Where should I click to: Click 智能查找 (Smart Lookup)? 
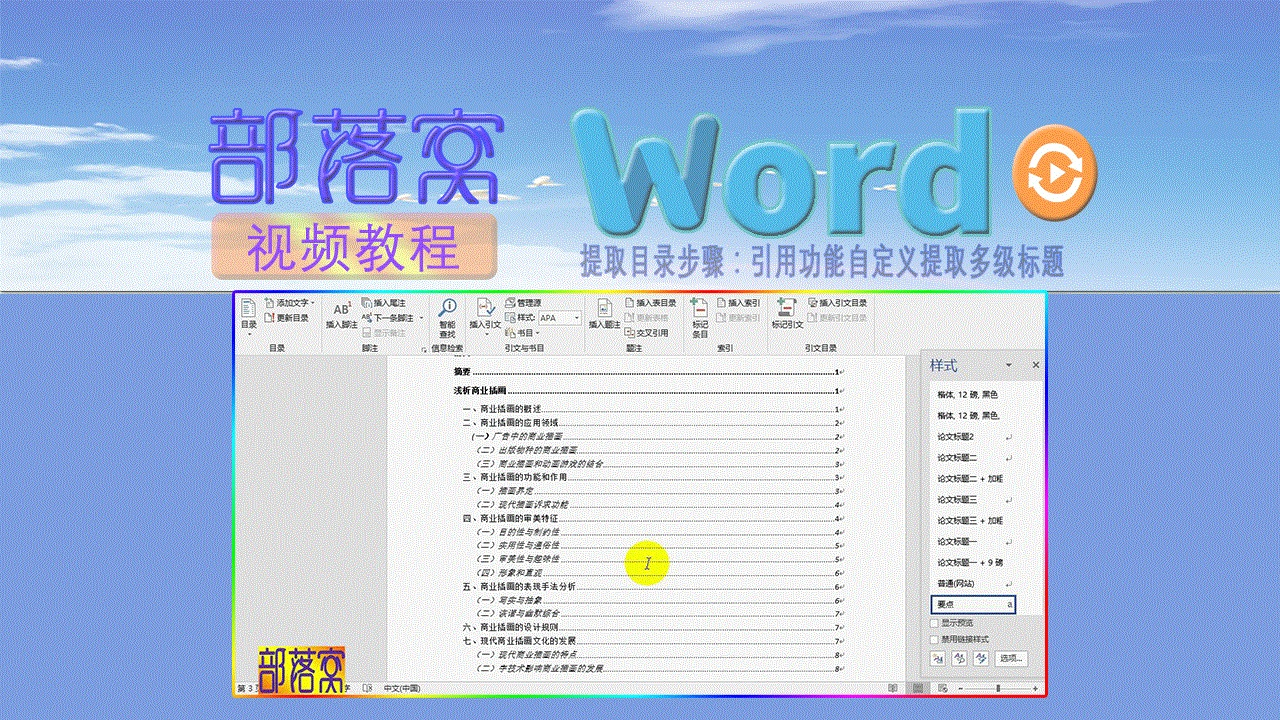(x=448, y=318)
